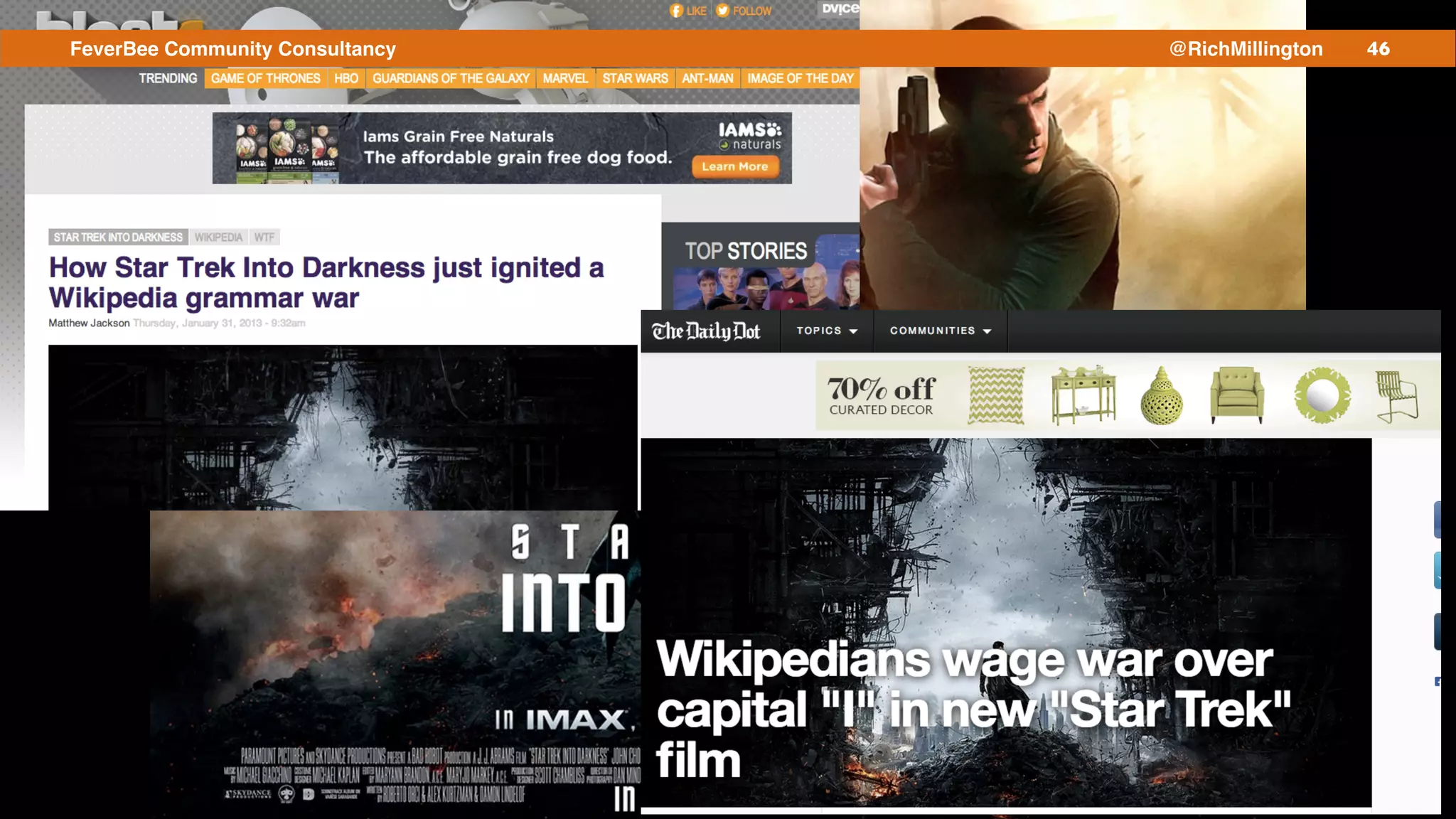This screenshot has height=819, width=1456.
Task: Expand the Communities dropdown
Action: pos(940,331)
